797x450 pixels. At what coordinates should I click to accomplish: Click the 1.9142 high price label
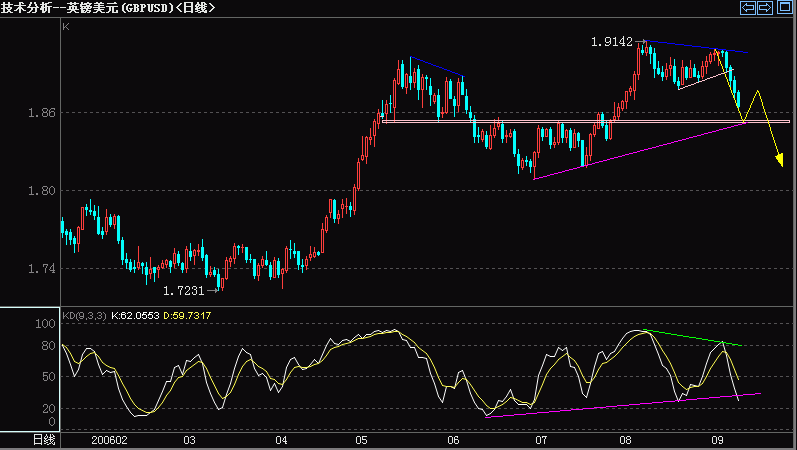(x=611, y=42)
